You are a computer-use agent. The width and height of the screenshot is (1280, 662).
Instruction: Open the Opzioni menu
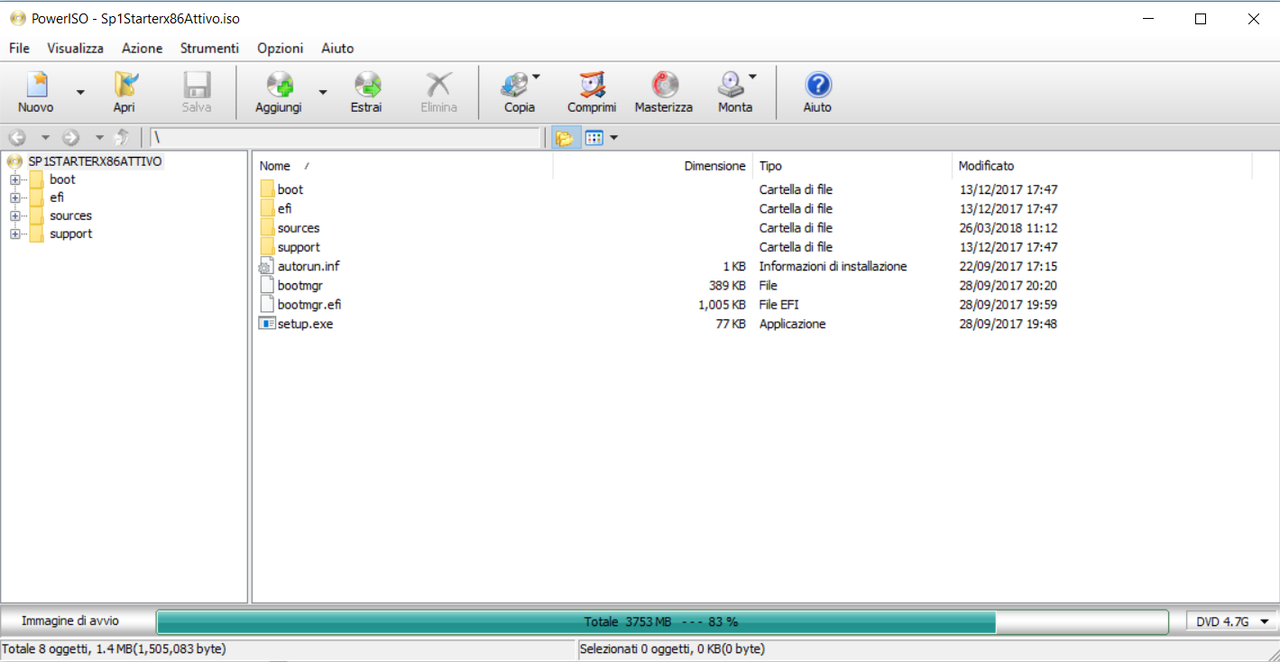(x=280, y=48)
